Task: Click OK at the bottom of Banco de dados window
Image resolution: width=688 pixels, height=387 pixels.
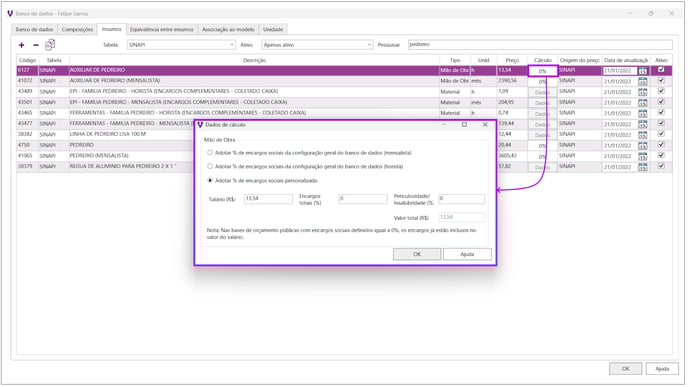Action: (625, 369)
